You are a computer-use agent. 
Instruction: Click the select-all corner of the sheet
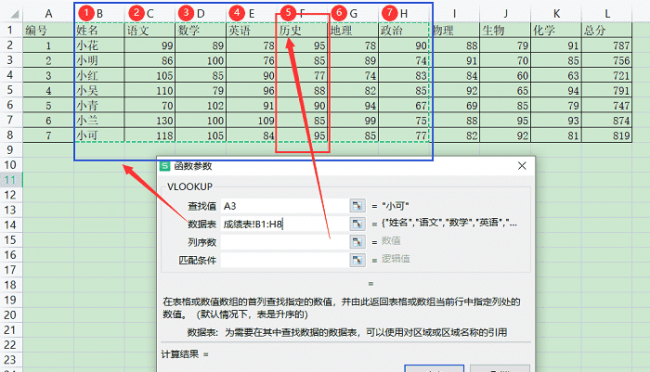(x=15, y=14)
